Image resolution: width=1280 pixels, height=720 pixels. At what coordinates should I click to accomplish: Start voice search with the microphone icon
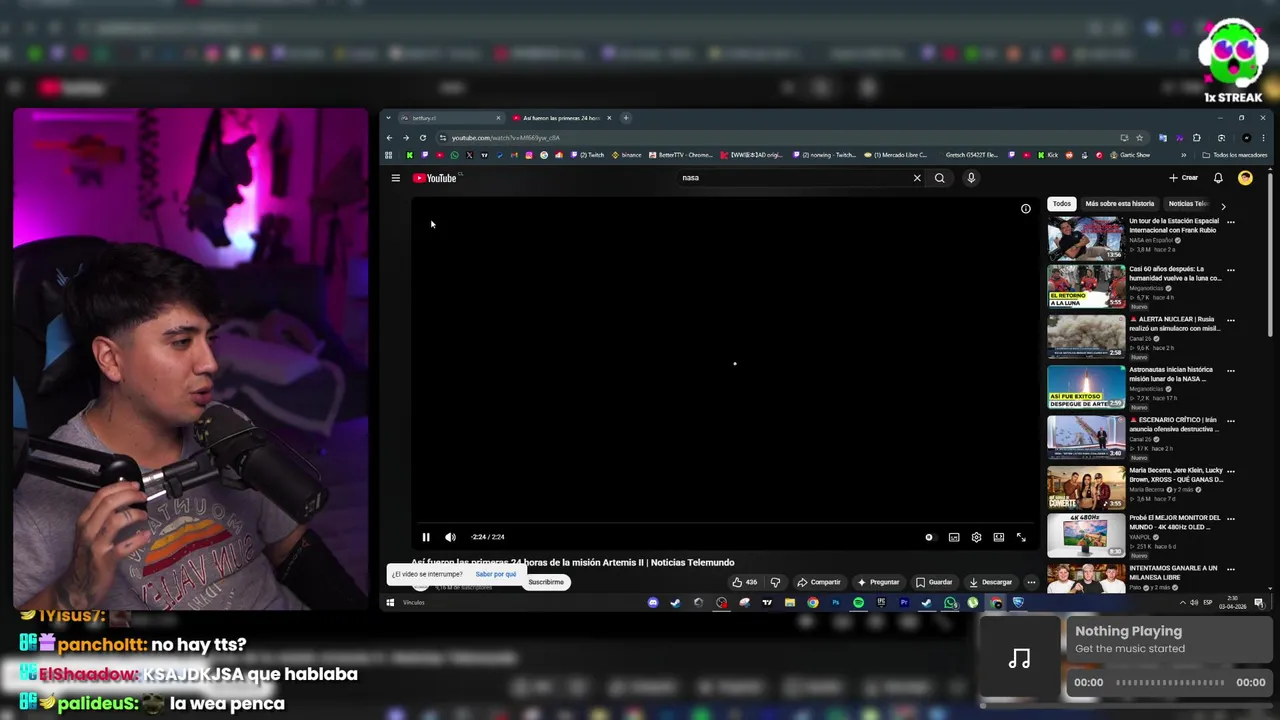coord(971,178)
